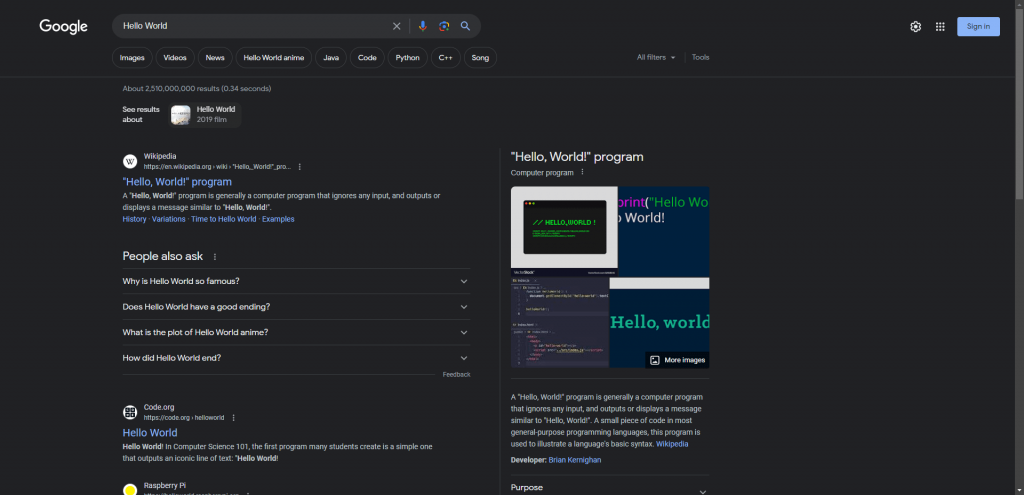Select the Raspberry Pi site favicon
This screenshot has height=495, width=1024.
point(130,489)
